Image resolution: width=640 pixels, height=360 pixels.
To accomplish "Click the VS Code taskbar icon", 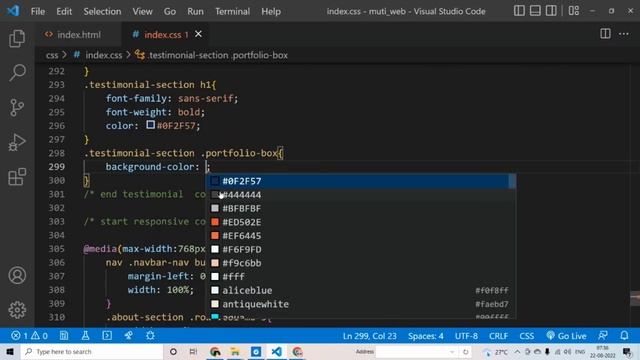I will pos(276,352).
